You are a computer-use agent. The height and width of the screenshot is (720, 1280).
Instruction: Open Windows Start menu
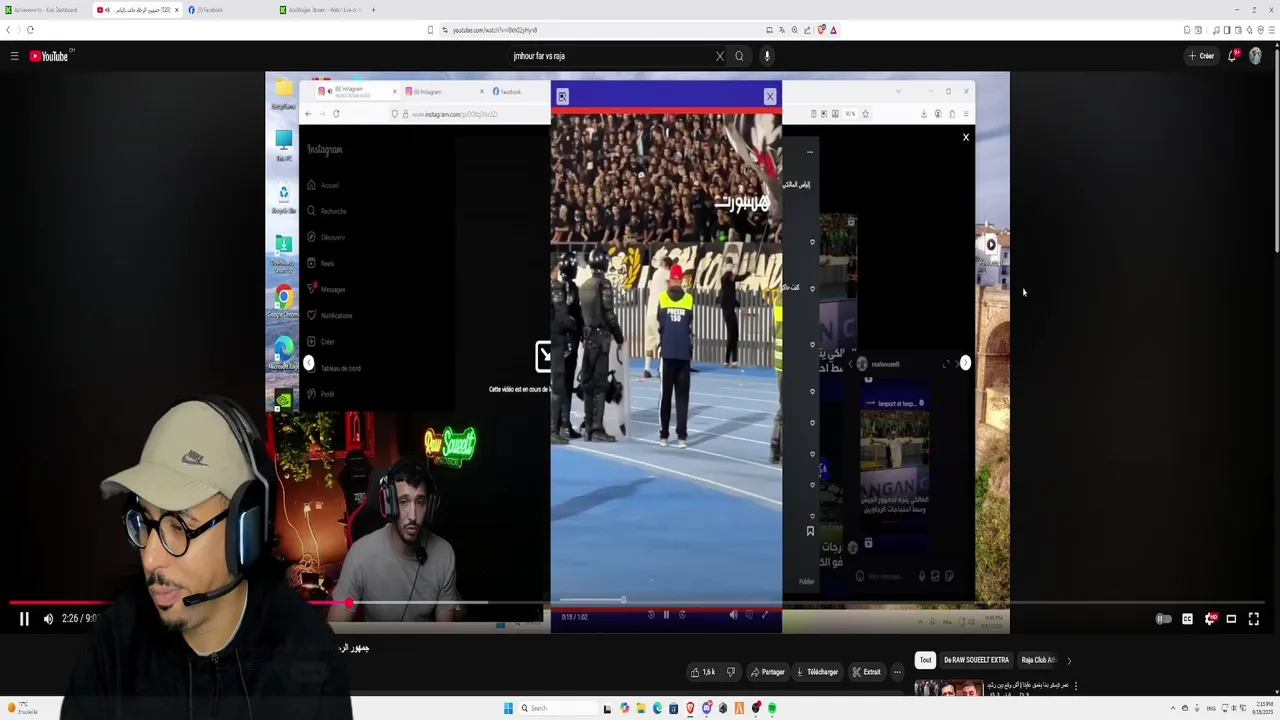pyautogui.click(x=508, y=708)
